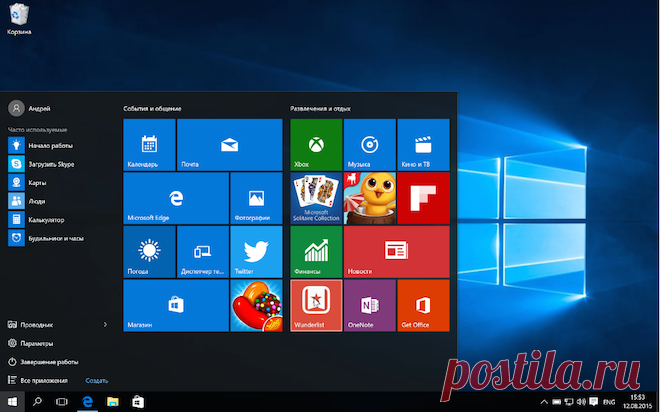Click the События и общение group header
Image resolution: width=660 pixels, height=412 pixels.
152,109
